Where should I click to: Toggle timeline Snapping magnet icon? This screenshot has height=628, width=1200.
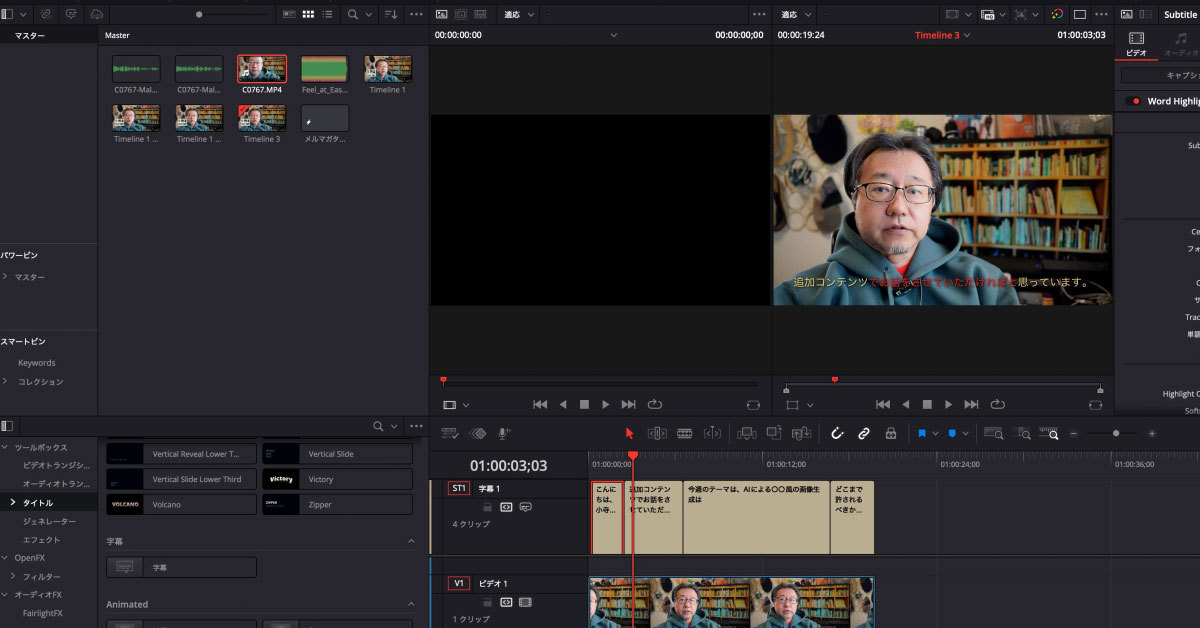pos(837,433)
